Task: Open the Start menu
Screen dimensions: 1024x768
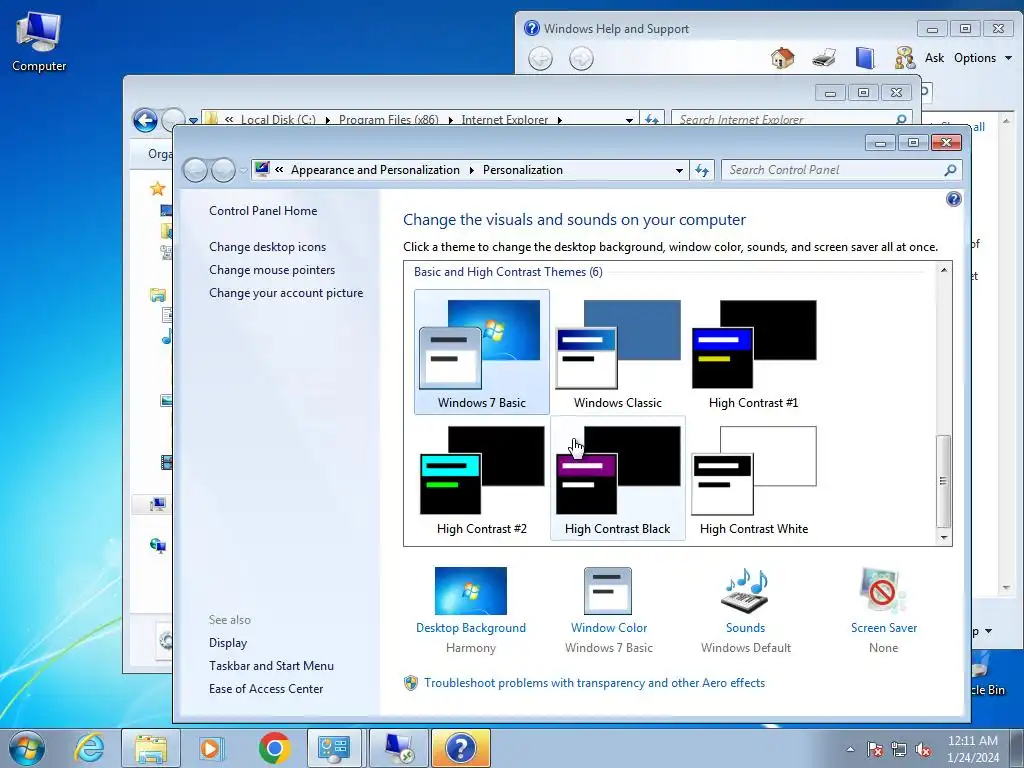Action: 27,748
